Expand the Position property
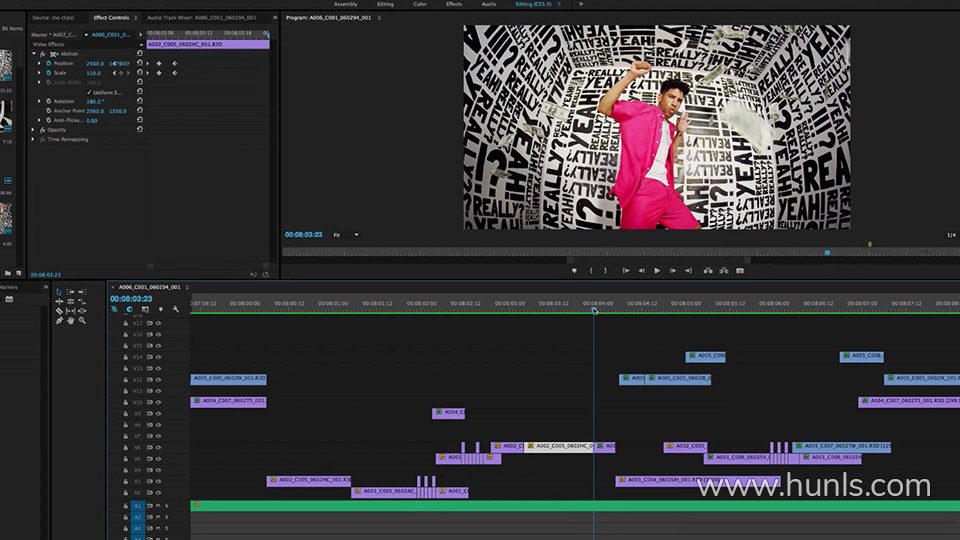 pos(39,63)
